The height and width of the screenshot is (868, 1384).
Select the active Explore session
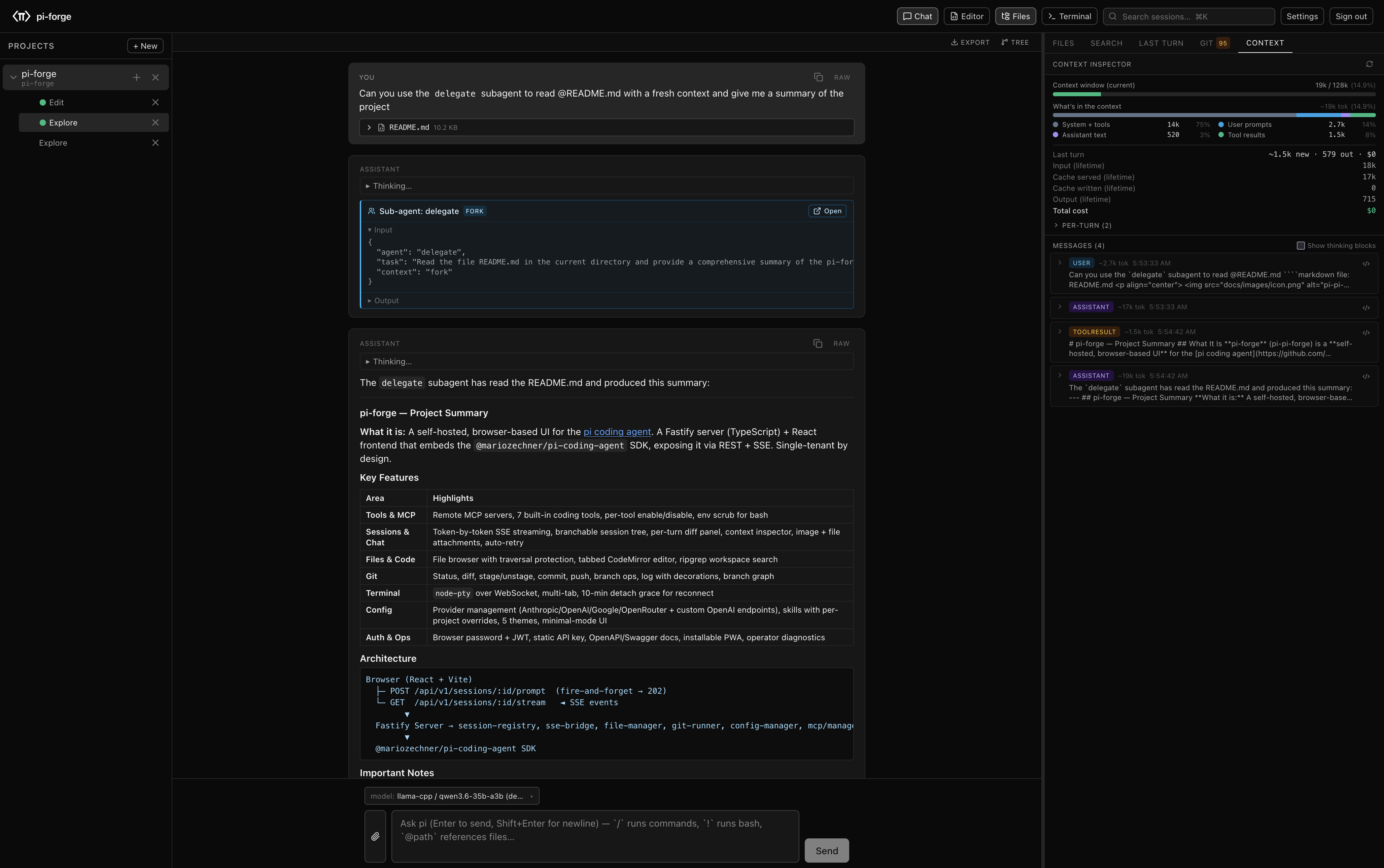pos(94,123)
